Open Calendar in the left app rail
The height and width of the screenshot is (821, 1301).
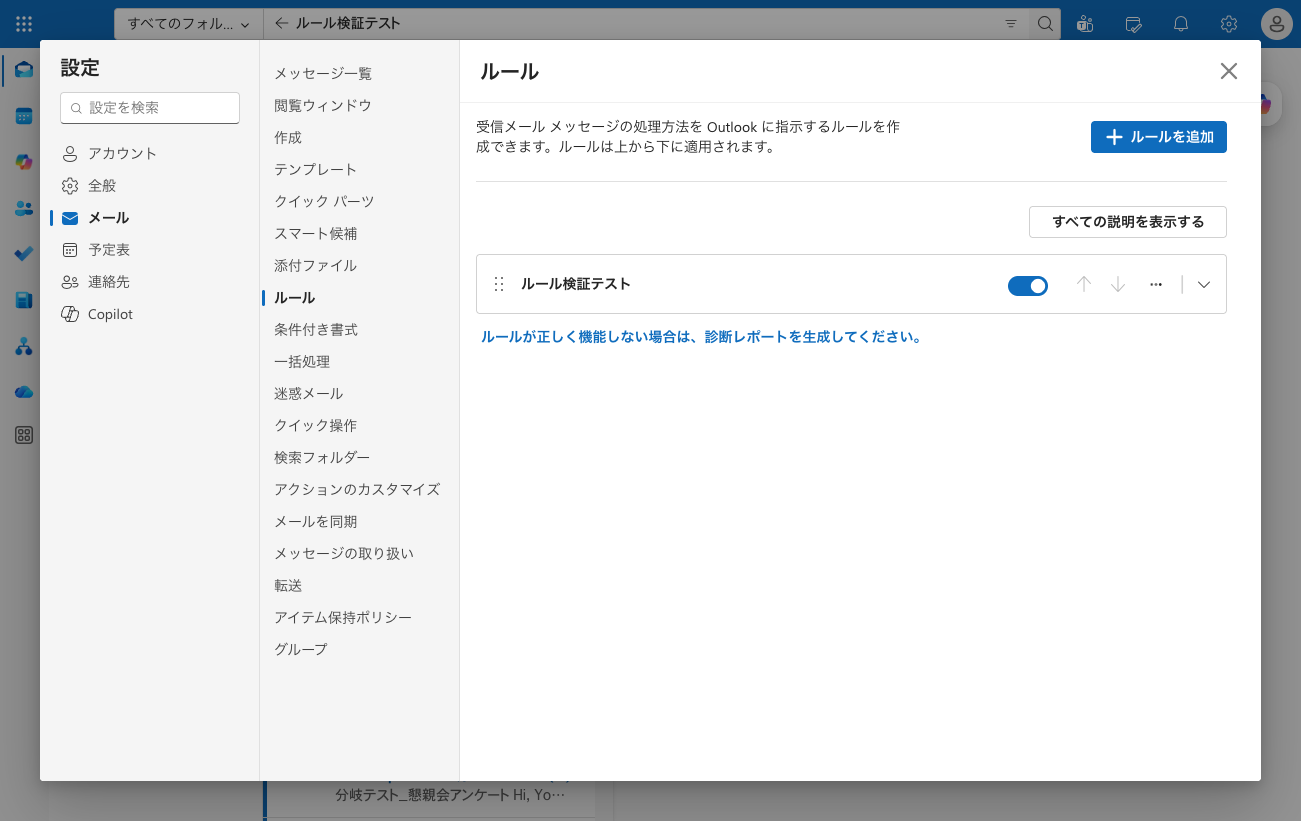pyautogui.click(x=24, y=116)
